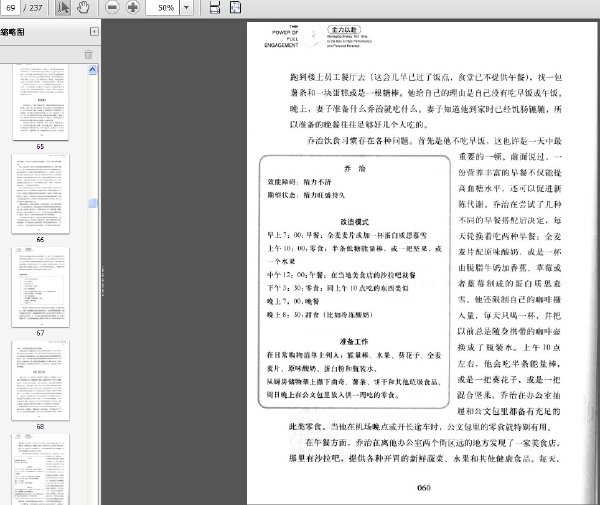
Task: Collapse the thumbnails panel
Action: point(94,32)
